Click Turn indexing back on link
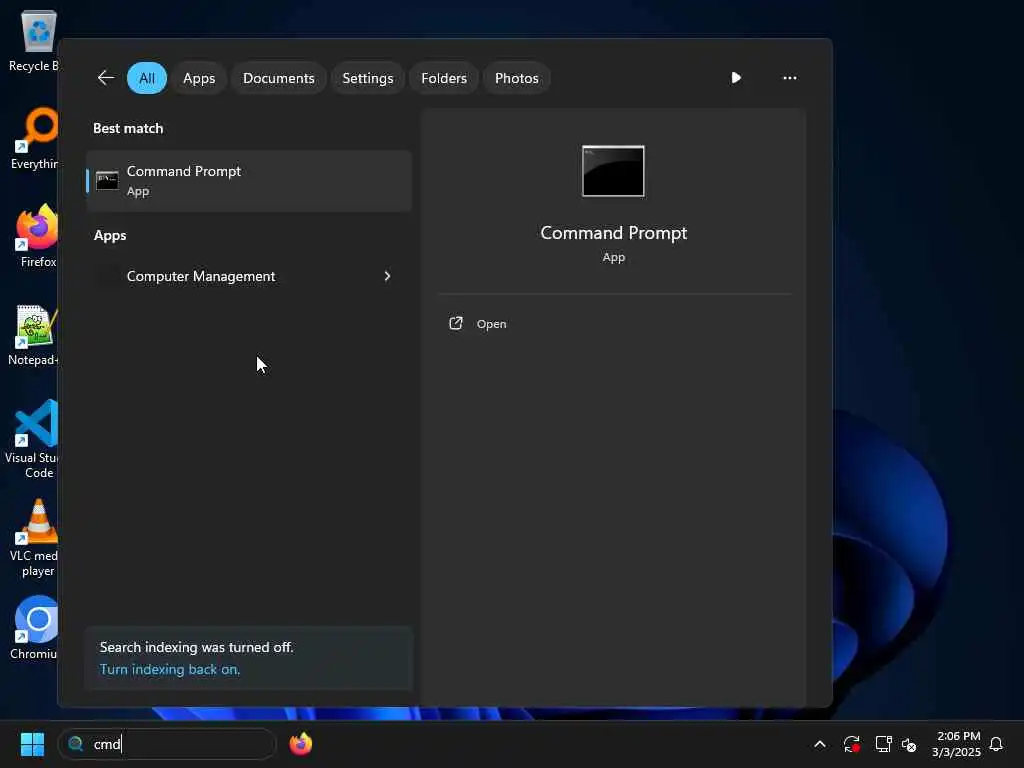The height and width of the screenshot is (768, 1024). [x=170, y=669]
